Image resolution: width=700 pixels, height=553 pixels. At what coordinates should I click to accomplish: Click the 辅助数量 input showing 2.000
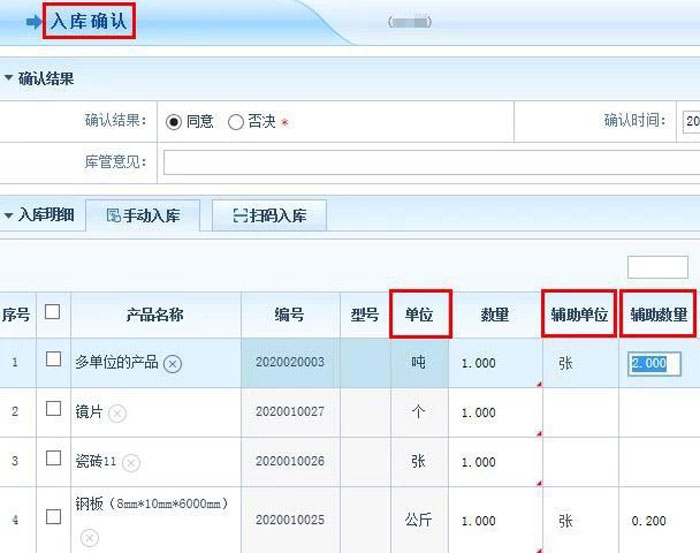click(x=654, y=364)
